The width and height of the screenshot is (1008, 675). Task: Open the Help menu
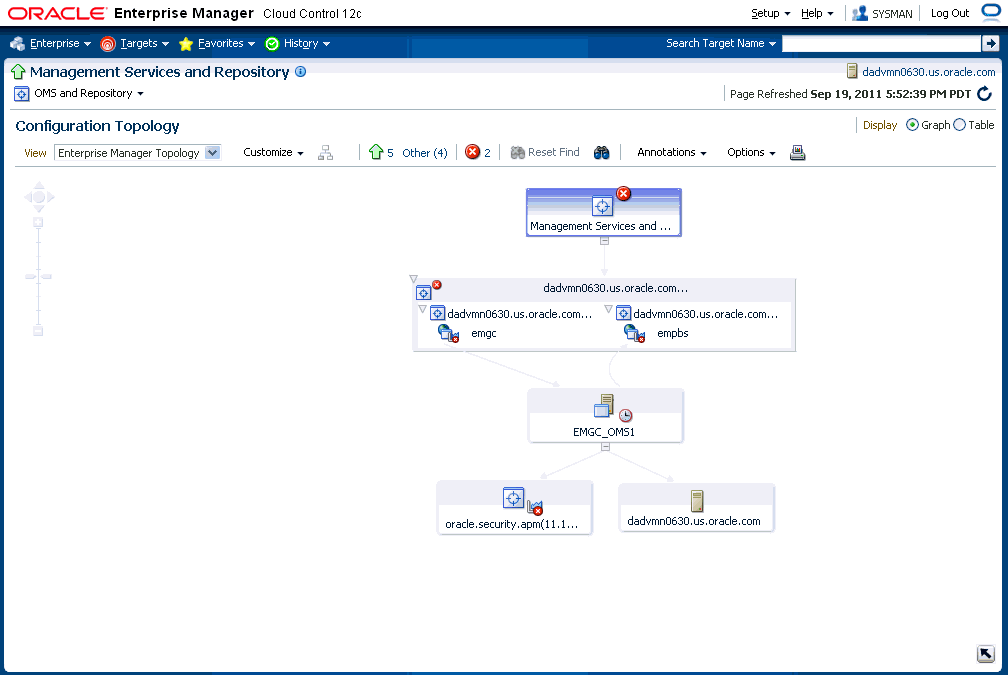tap(817, 13)
